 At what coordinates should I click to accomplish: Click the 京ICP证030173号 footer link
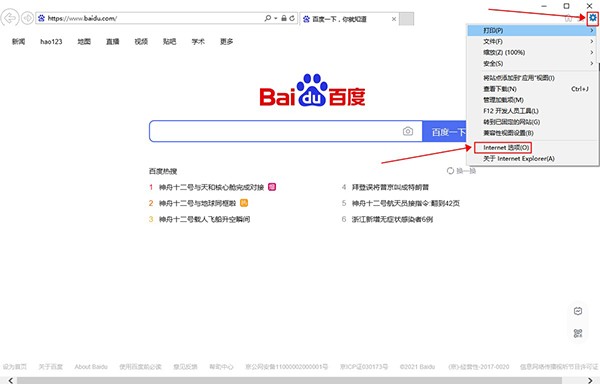tap(364, 367)
